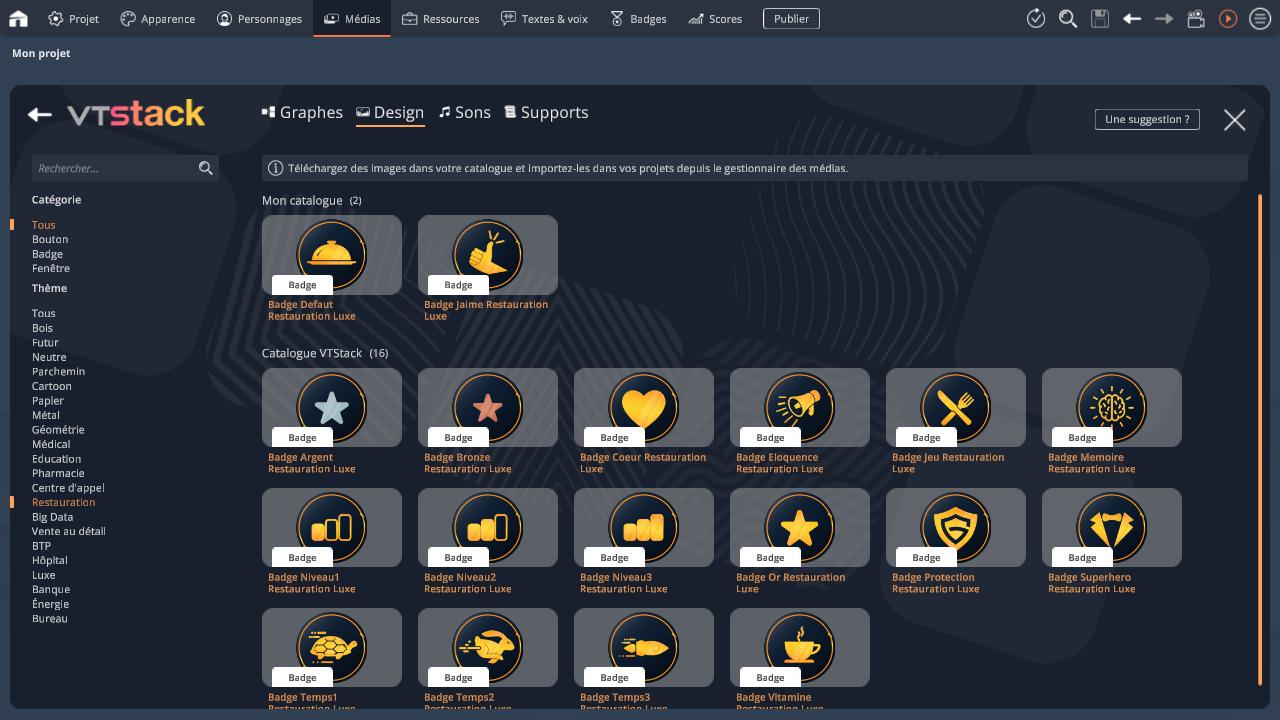The height and width of the screenshot is (720, 1280).
Task: Select Badge Temps3 rocket image
Action: (644, 647)
